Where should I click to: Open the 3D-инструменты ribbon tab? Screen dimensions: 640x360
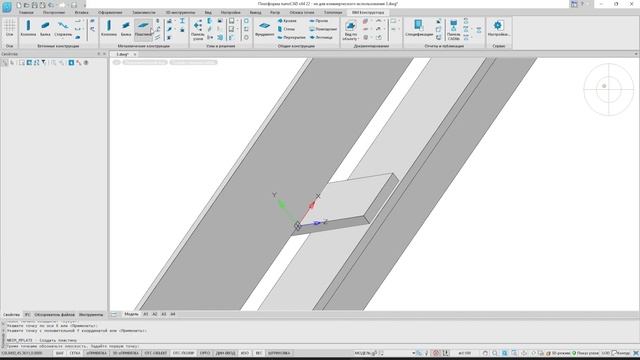tap(180, 13)
